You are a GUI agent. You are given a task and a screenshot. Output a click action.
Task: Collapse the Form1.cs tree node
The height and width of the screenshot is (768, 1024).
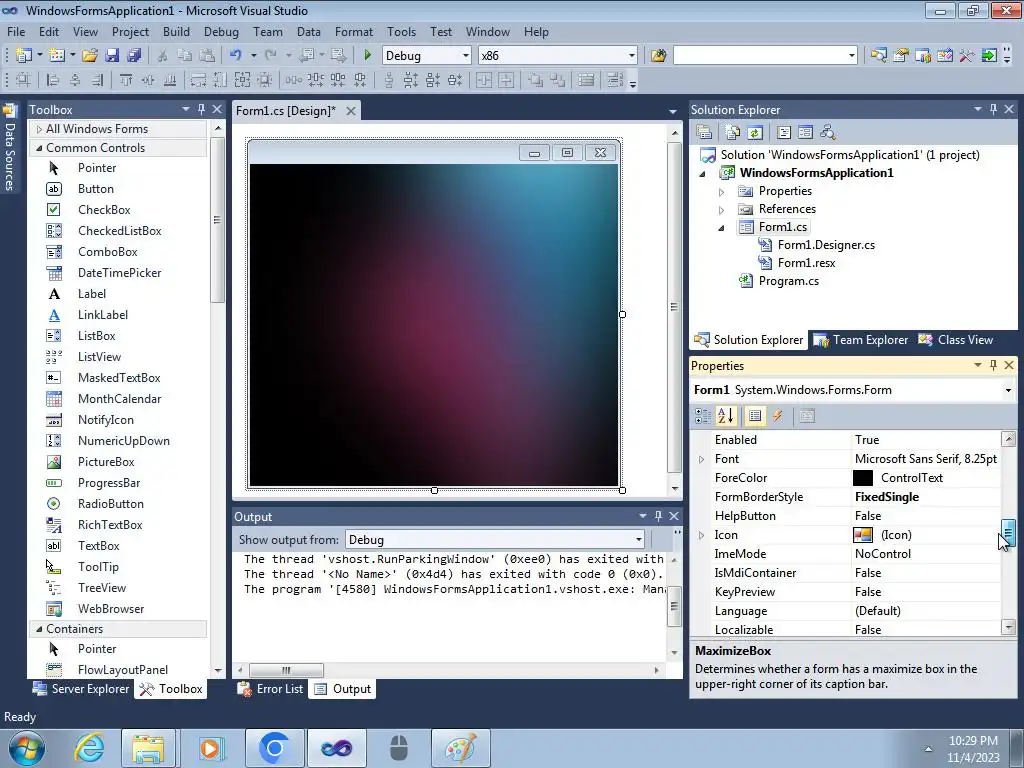tap(721, 227)
